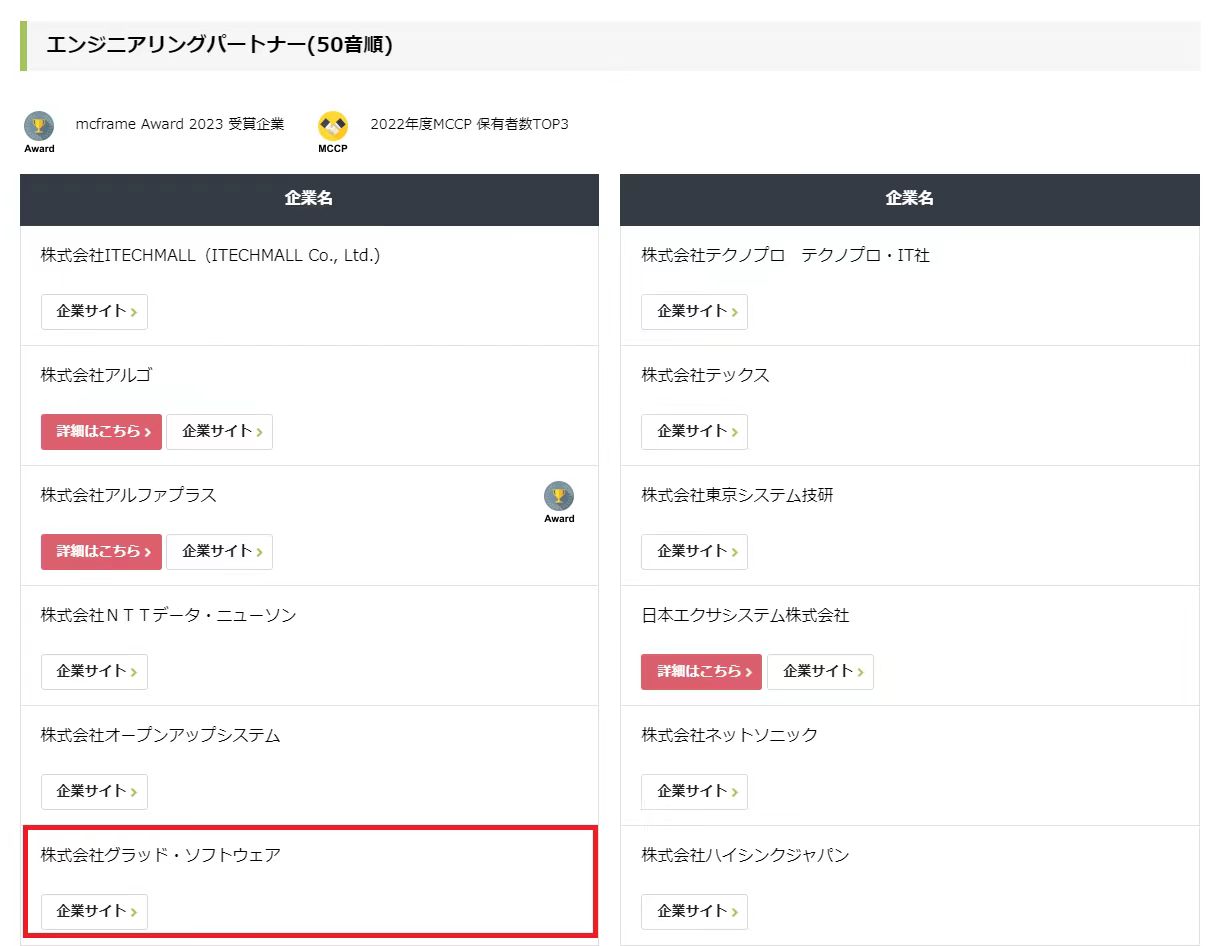
Task: Open 企業サイト for 株式会社オープンアップシステム
Action: click(94, 792)
